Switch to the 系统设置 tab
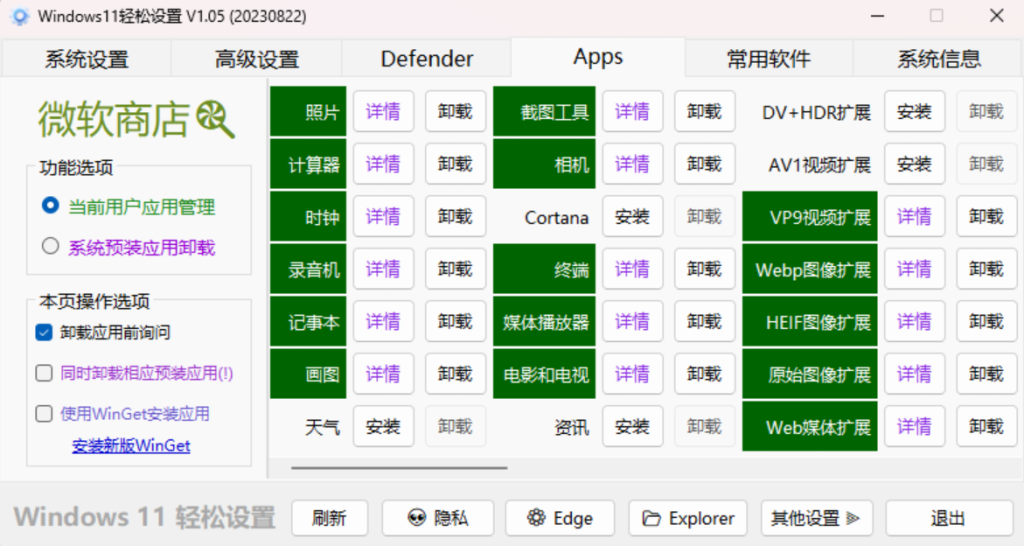Image resolution: width=1024 pixels, height=546 pixels. pyautogui.click(x=86, y=59)
